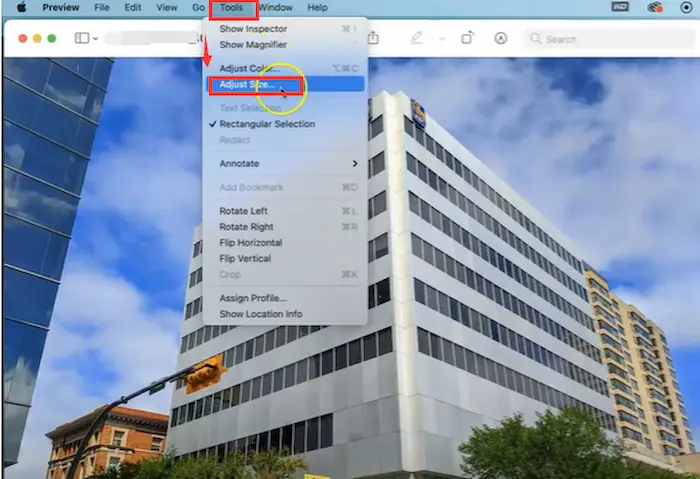Click the search magnifier icon
The height and width of the screenshot is (479, 700).
(535, 38)
